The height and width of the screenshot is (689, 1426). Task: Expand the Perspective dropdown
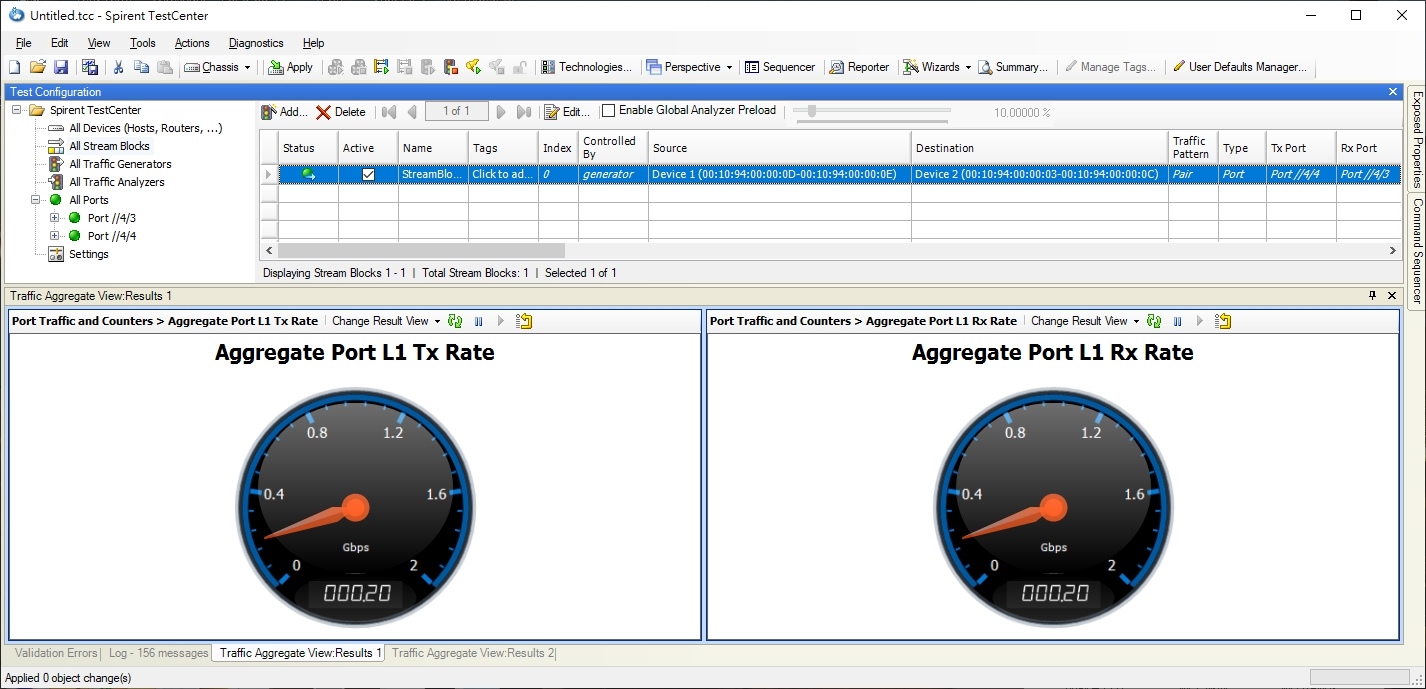pyautogui.click(x=729, y=67)
